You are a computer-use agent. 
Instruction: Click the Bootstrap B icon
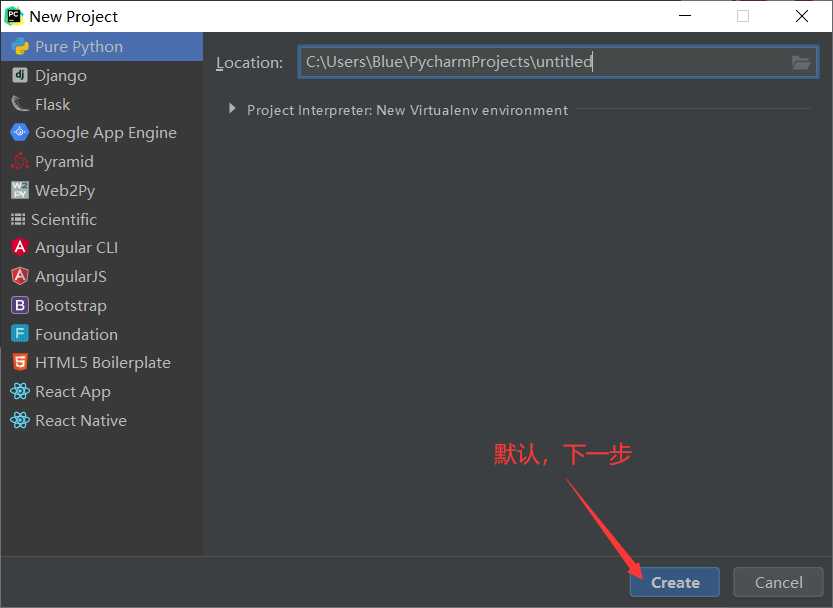(20, 305)
